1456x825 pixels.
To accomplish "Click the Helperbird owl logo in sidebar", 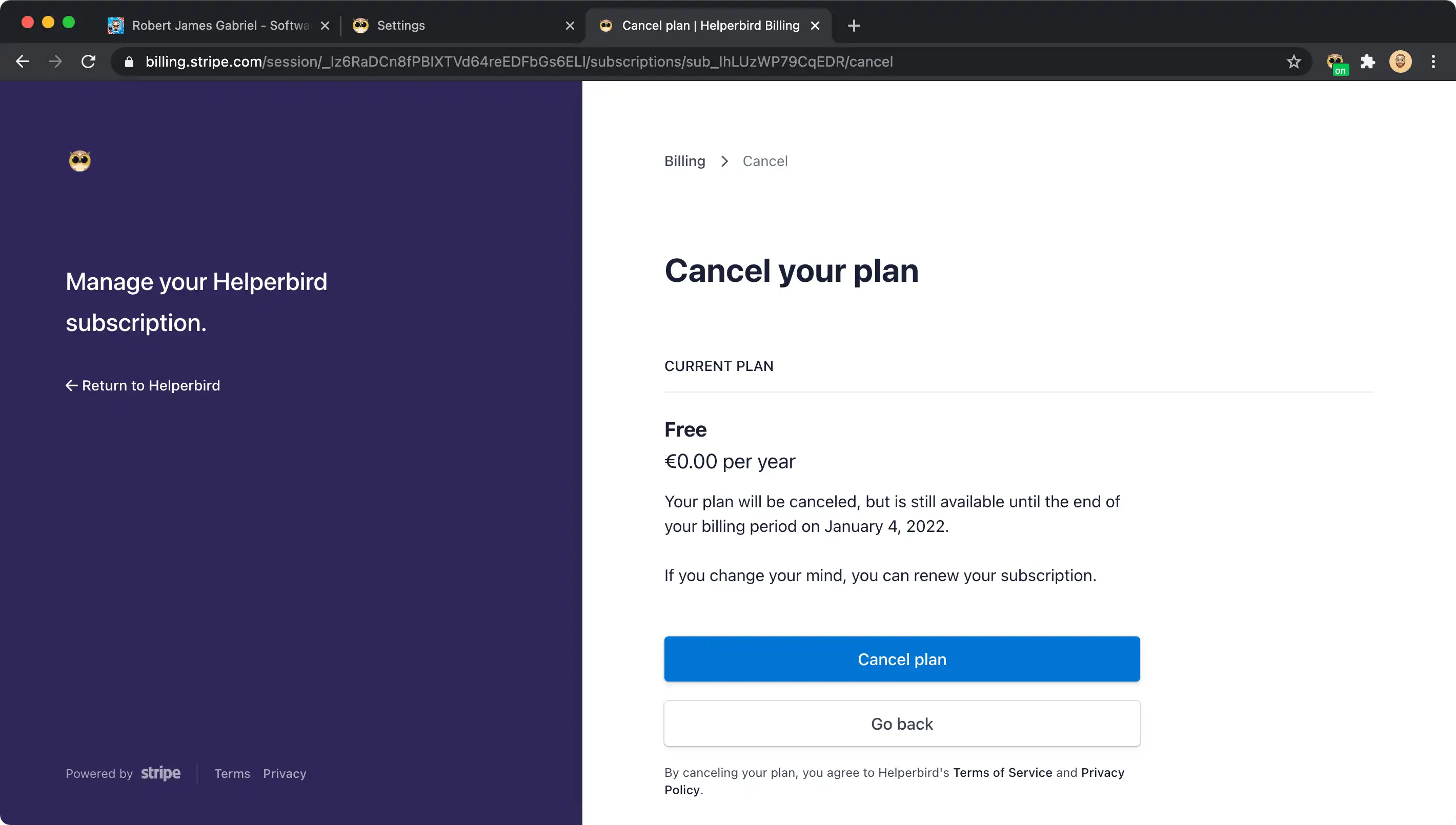I will point(79,160).
